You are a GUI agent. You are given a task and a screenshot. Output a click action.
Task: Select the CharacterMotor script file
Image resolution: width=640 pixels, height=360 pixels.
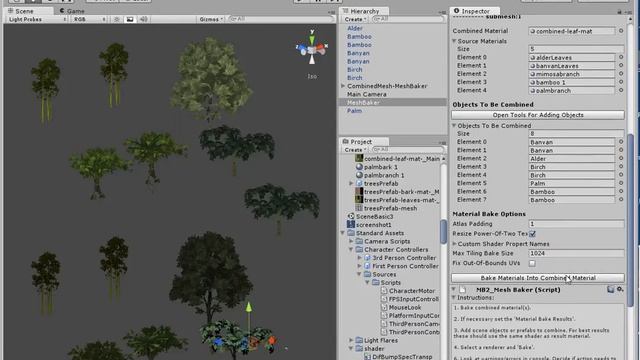point(408,291)
